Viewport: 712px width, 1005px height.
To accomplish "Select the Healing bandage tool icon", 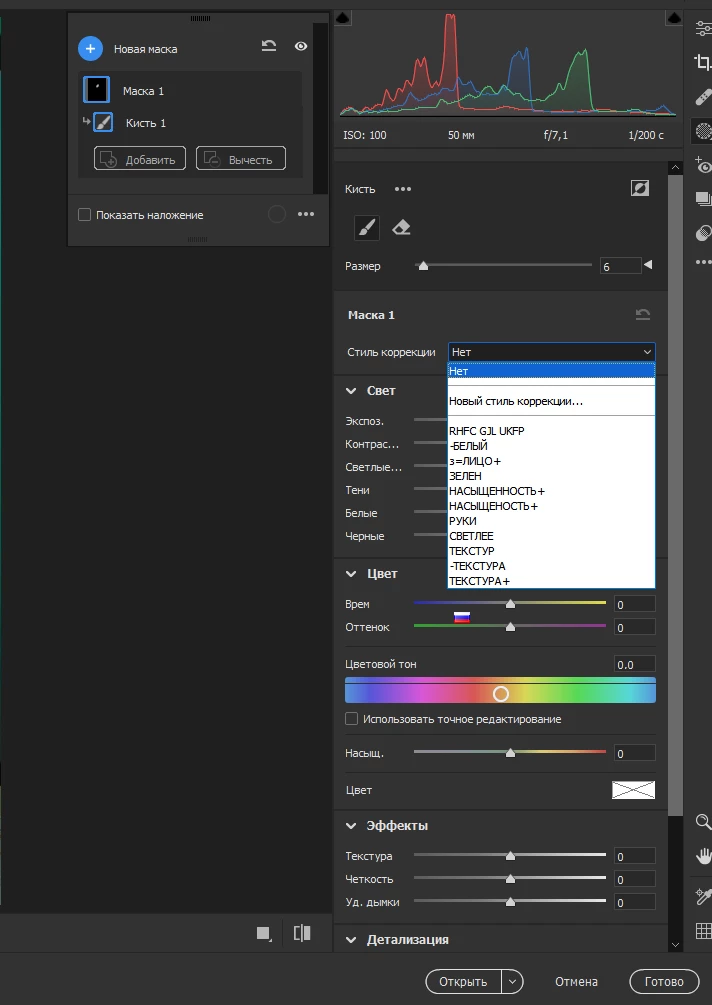I will (703, 97).
